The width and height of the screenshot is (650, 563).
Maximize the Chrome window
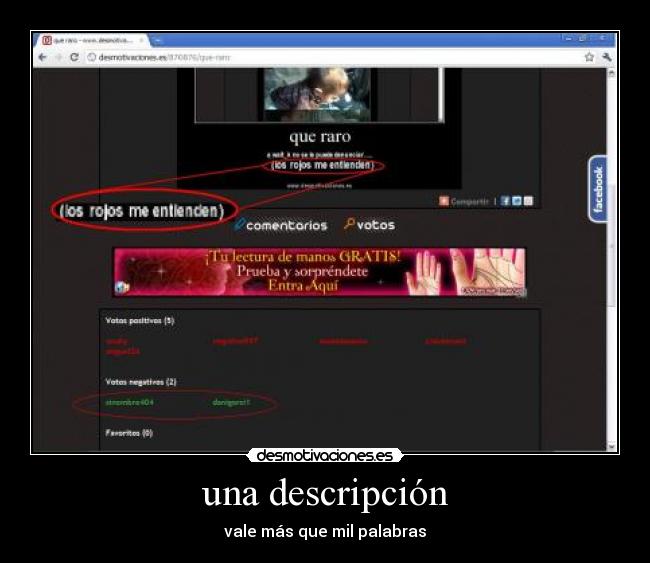pyautogui.click(x=583, y=39)
